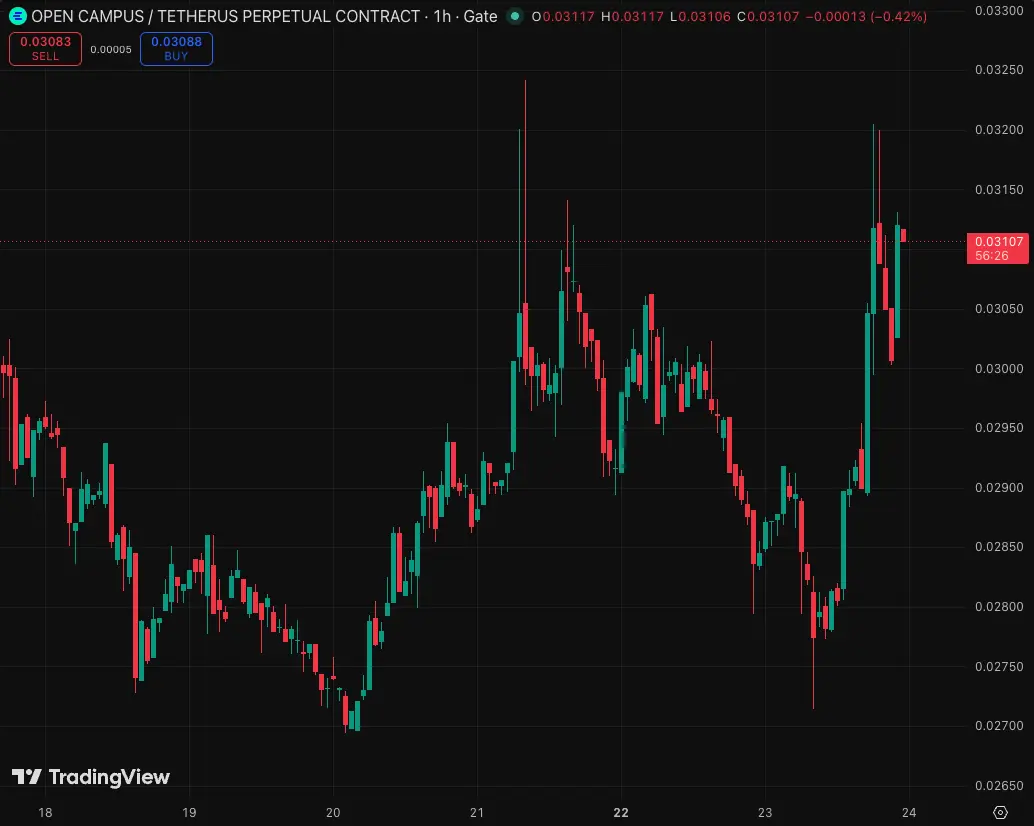The height and width of the screenshot is (826, 1034).
Task: Select the 0.02750 price axis label
Action: point(998,666)
